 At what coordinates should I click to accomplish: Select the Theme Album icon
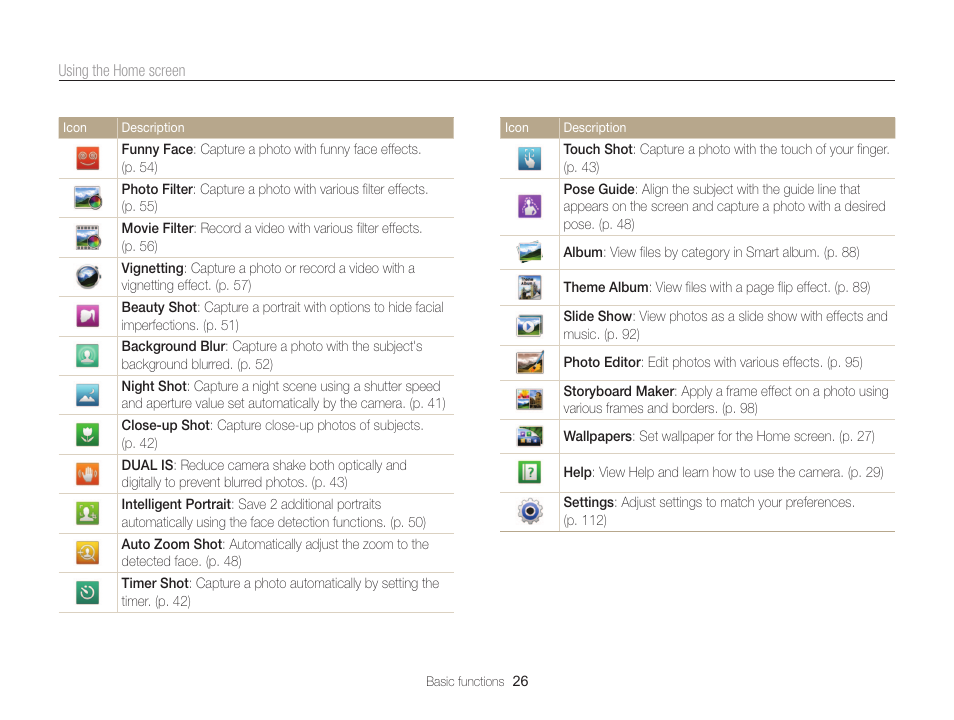pos(529,287)
